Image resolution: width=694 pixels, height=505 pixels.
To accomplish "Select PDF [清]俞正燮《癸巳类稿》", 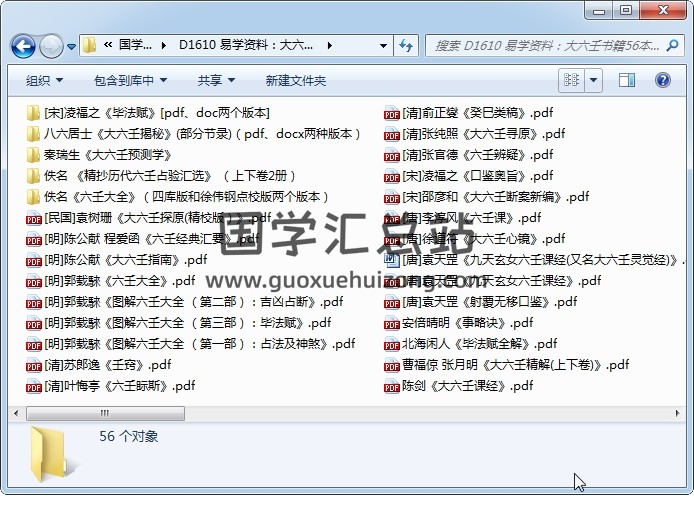I will click(x=468, y=113).
